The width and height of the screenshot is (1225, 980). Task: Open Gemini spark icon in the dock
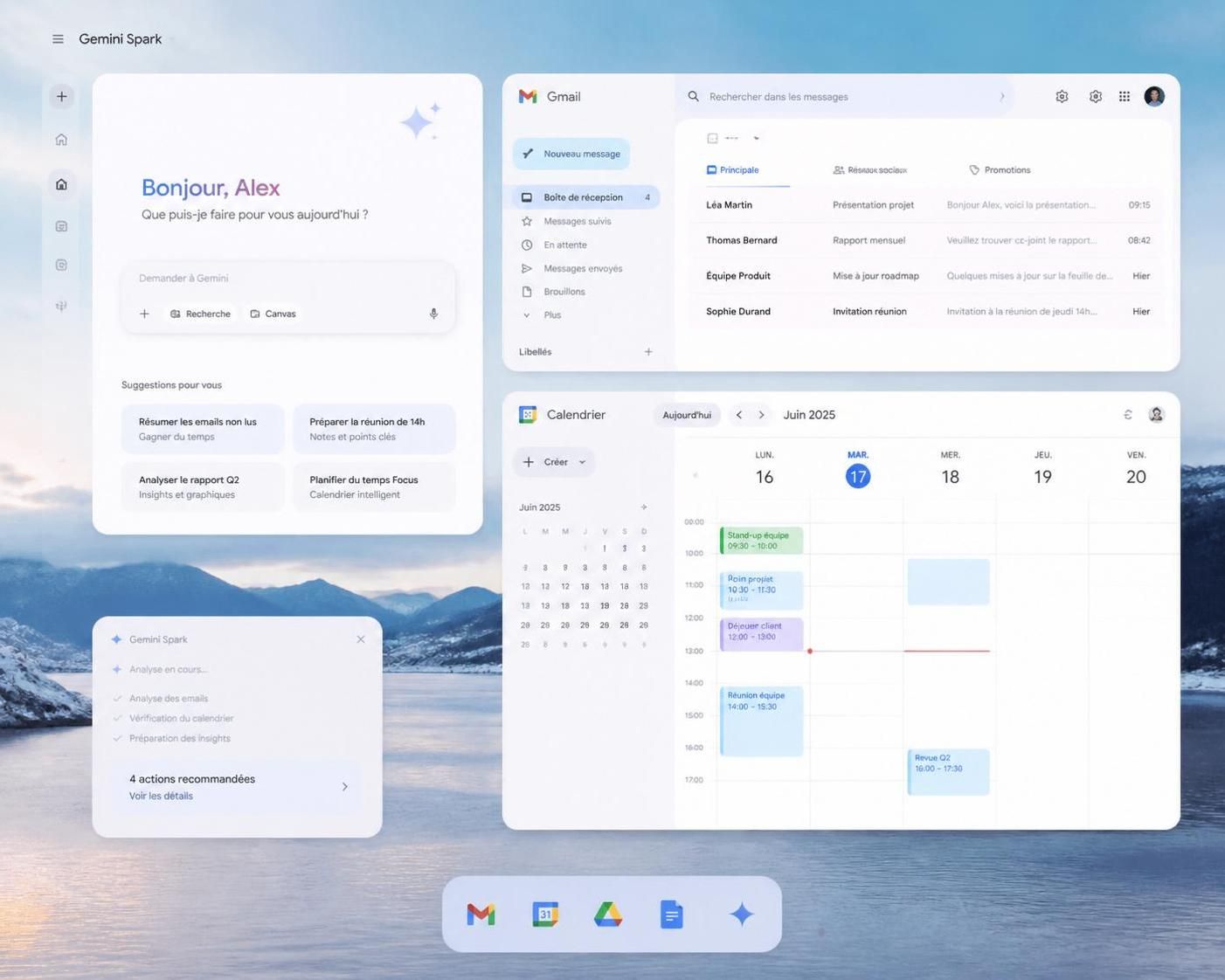[x=742, y=914]
